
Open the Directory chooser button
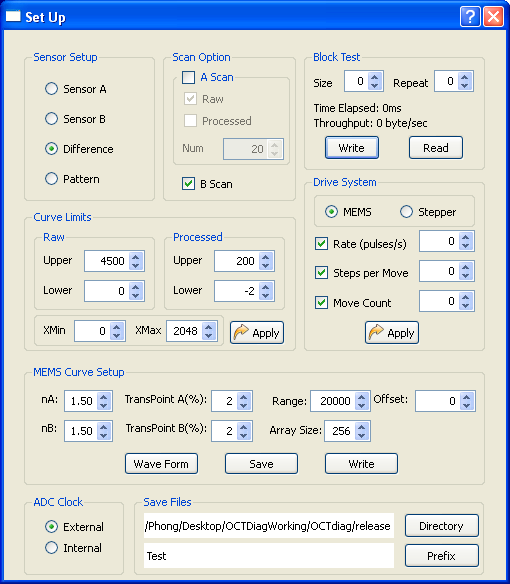tap(442, 526)
